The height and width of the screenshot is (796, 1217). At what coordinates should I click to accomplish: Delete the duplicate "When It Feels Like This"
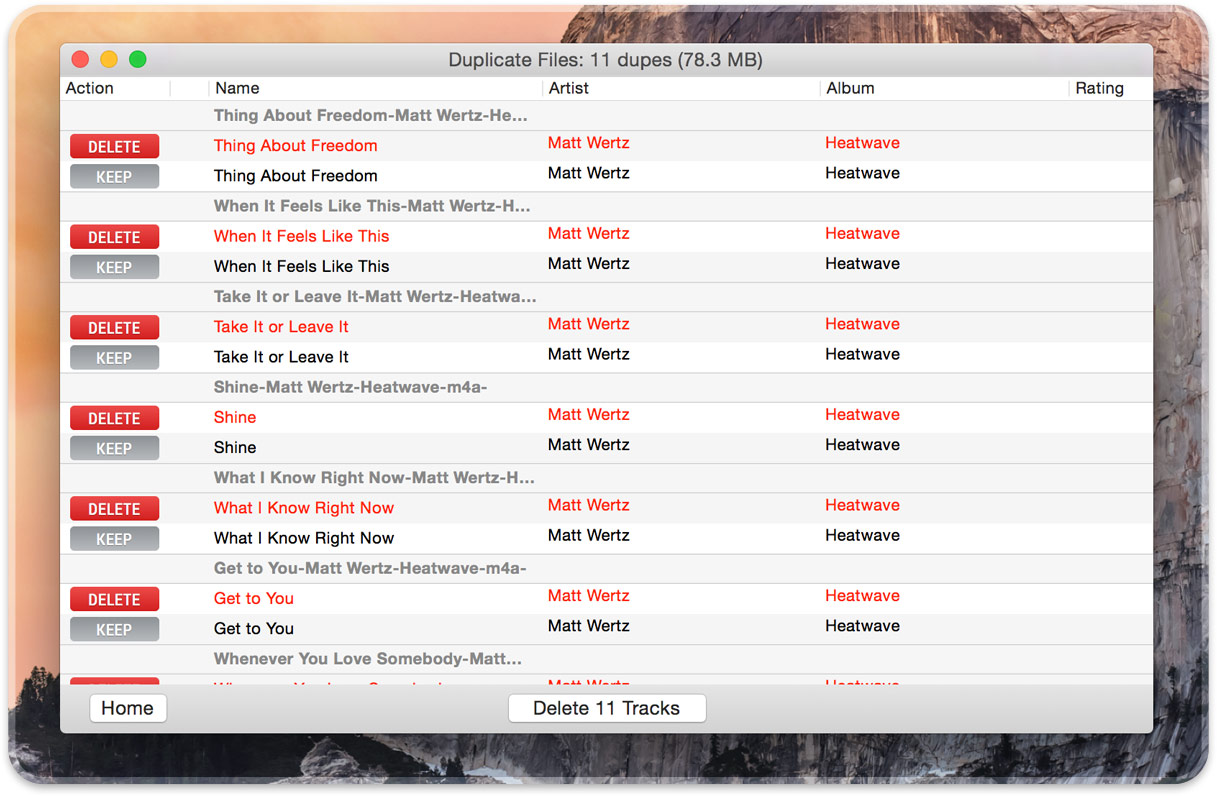click(114, 237)
